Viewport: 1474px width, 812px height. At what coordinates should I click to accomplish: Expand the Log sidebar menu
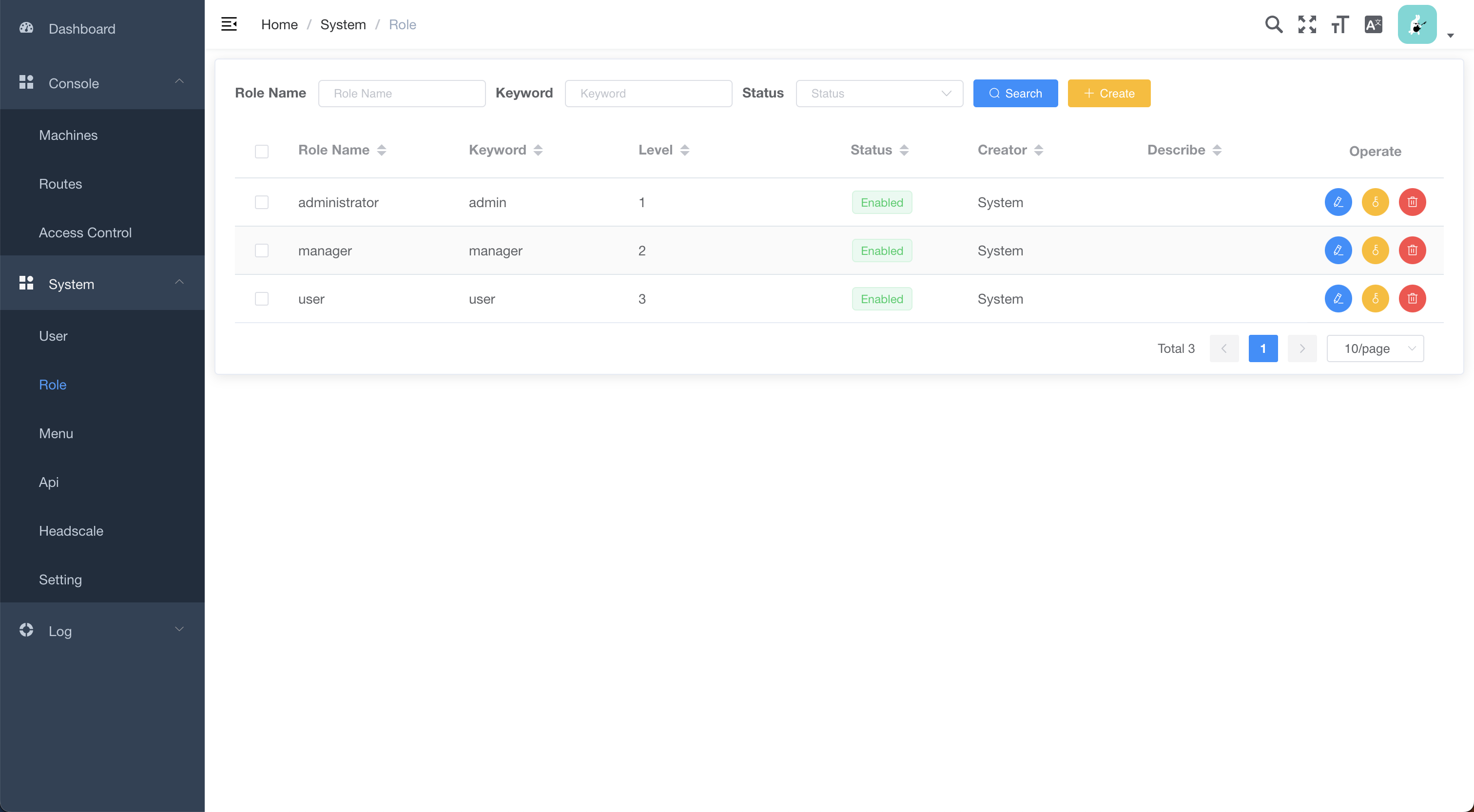(x=102, y=631)
